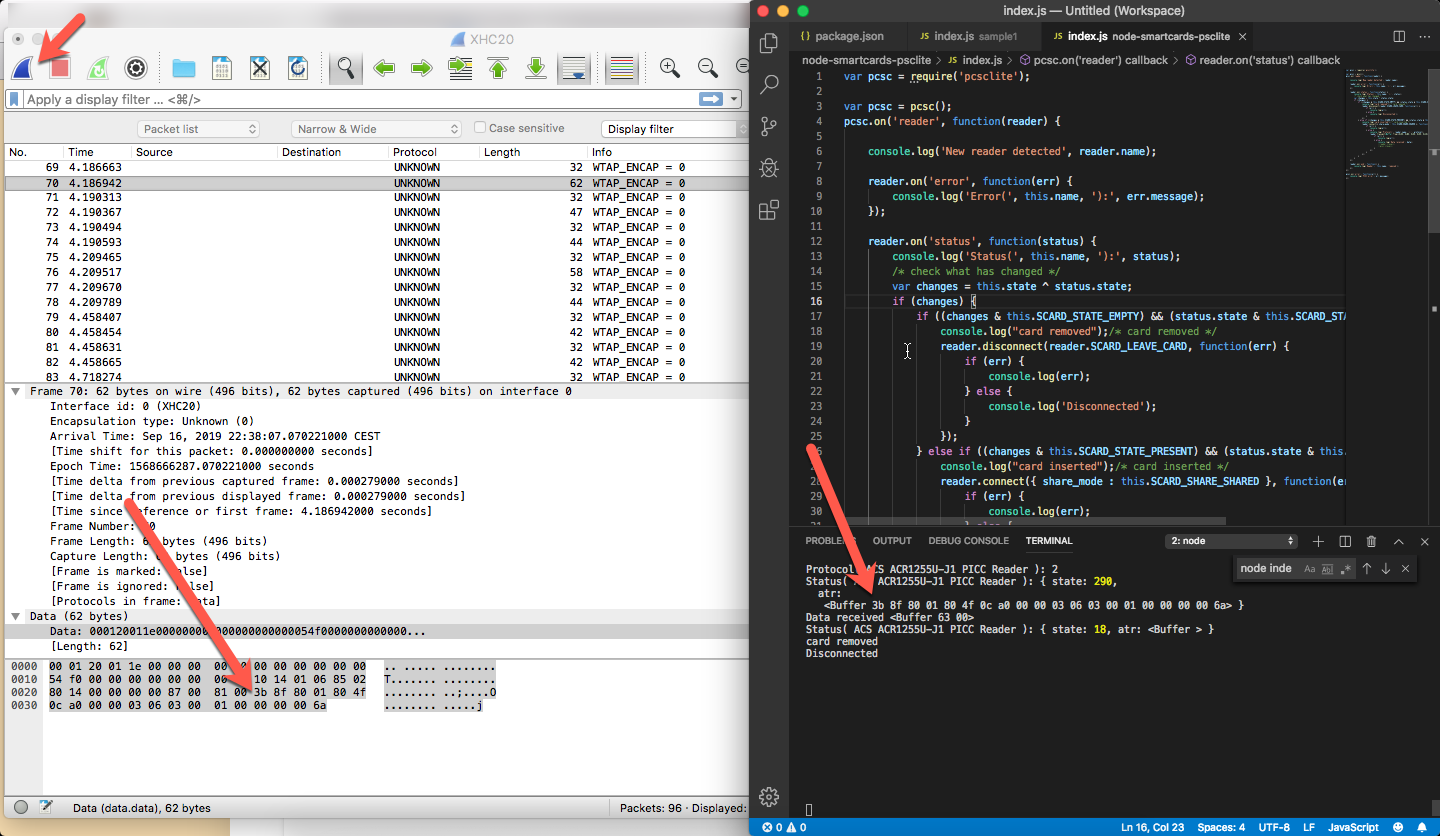This screenshot has height=836, width=1440.
Task: Open the DEBUG CONSOLE panel tab
Action: pyautogui.click(x=969, y=541)
